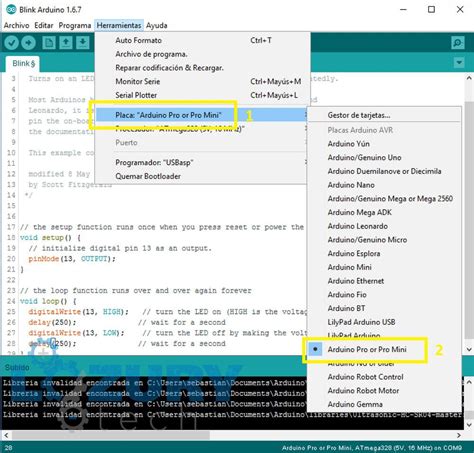The image size is (474, 453).
Task: Select the Arduino/Genuino Micro board
Action: [x=384, y=239]
